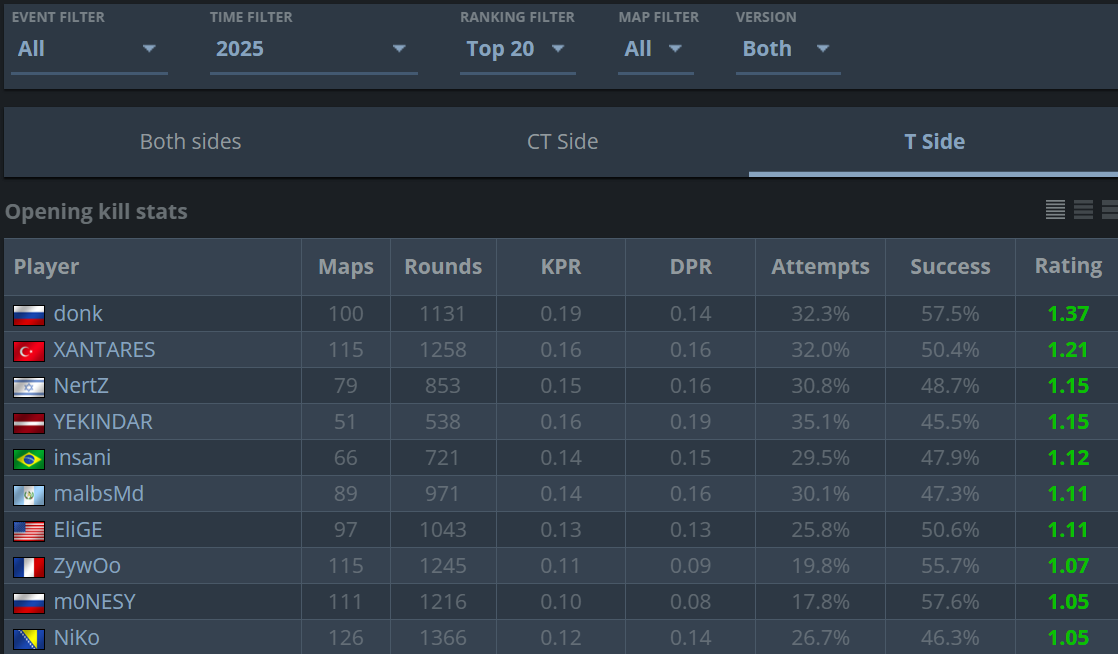Open NertZ player profile link
Screen dimensions: 1118x654
tap(81, 386)
